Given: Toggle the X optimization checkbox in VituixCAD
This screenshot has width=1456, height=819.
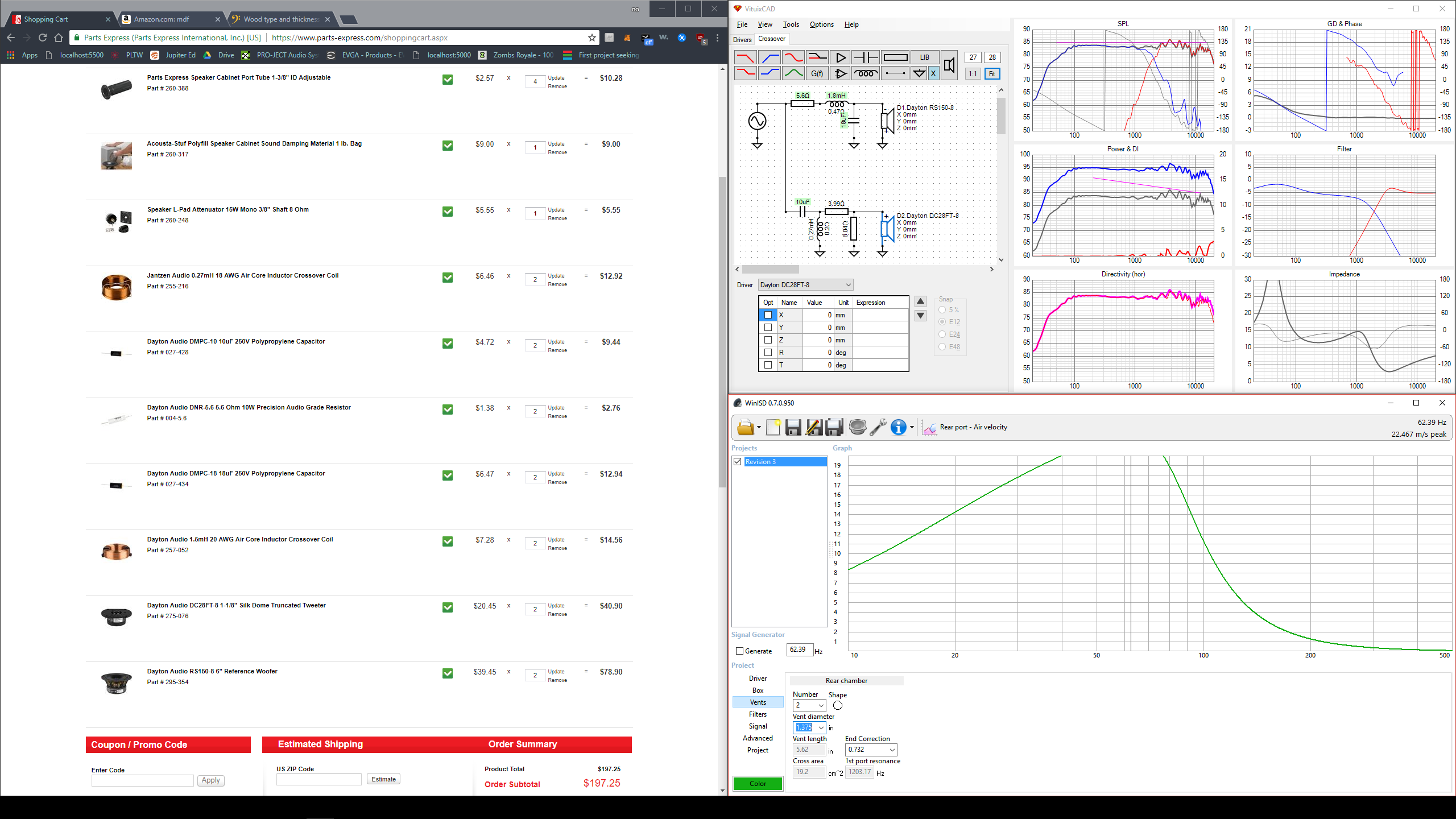Looking at the screenshot, I should 768,315.
